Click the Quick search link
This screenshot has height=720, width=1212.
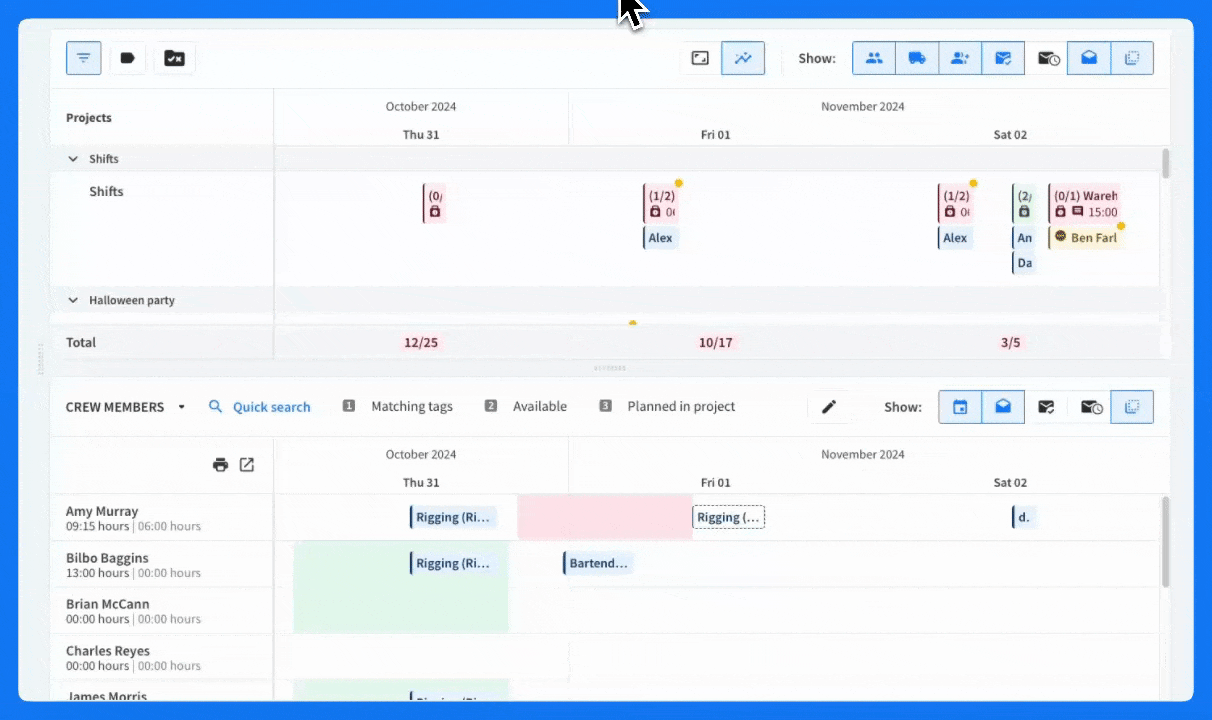272,407
